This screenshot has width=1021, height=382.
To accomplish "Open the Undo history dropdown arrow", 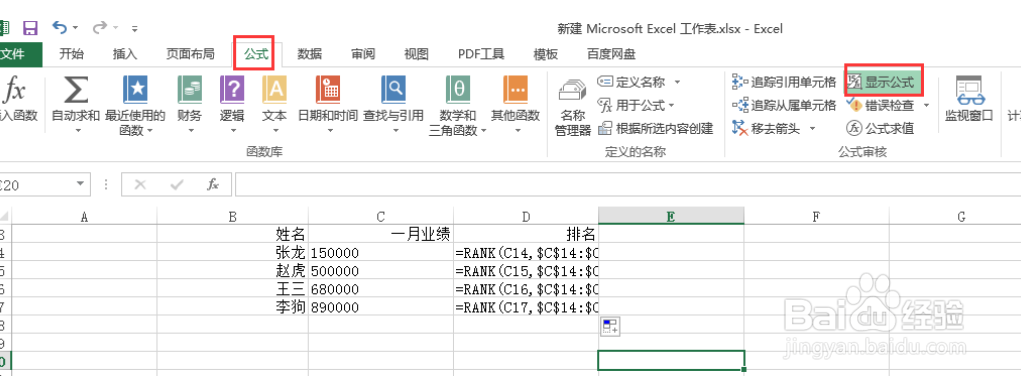I will tap(76, 28).
